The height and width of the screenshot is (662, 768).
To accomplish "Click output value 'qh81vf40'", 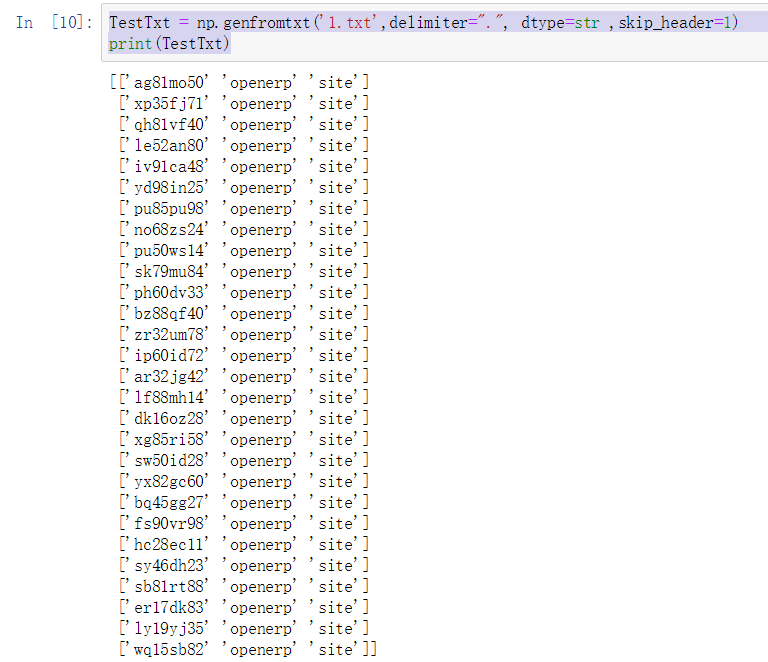I will tap(169, 124).
